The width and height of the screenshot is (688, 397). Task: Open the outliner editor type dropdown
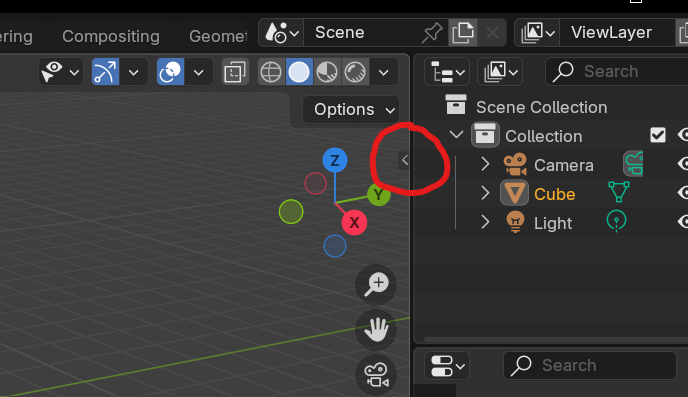coord(447,72)
